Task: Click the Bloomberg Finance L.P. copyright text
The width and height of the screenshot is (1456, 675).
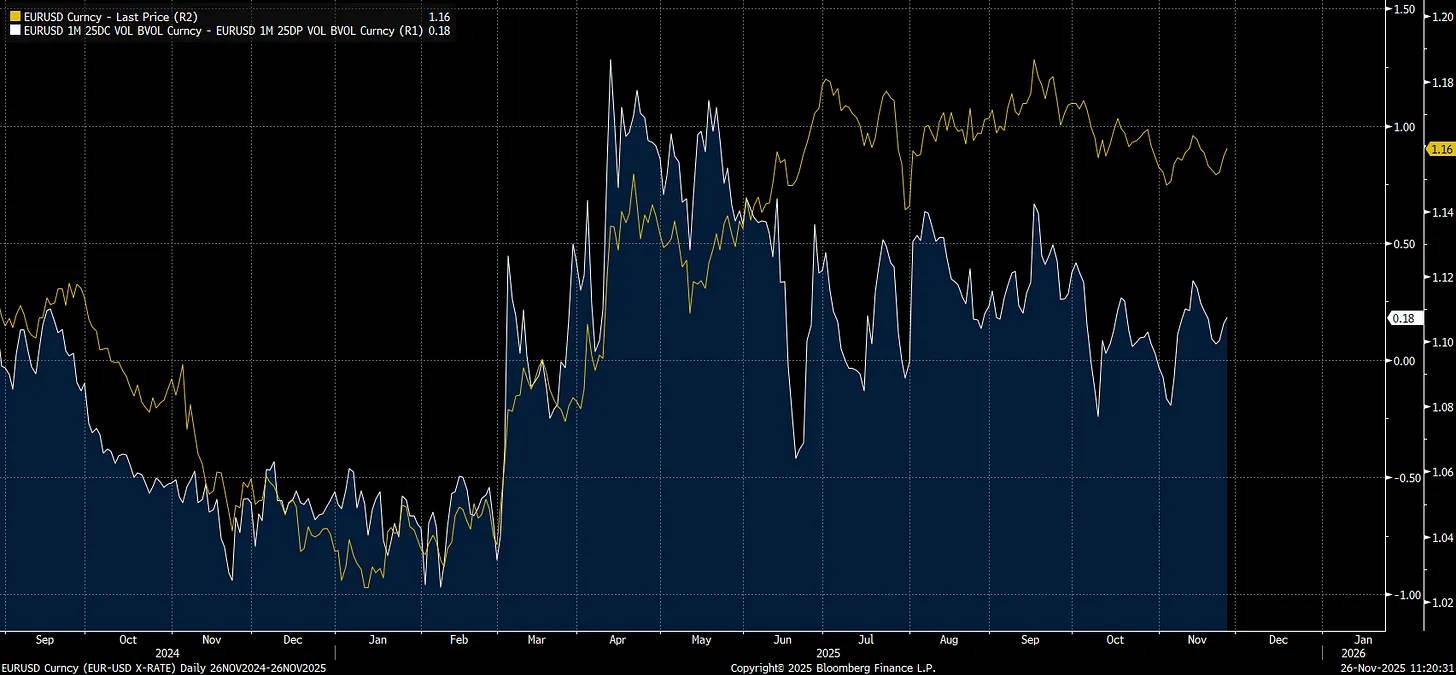Action: pyautogui.click(x=834, y=668)
